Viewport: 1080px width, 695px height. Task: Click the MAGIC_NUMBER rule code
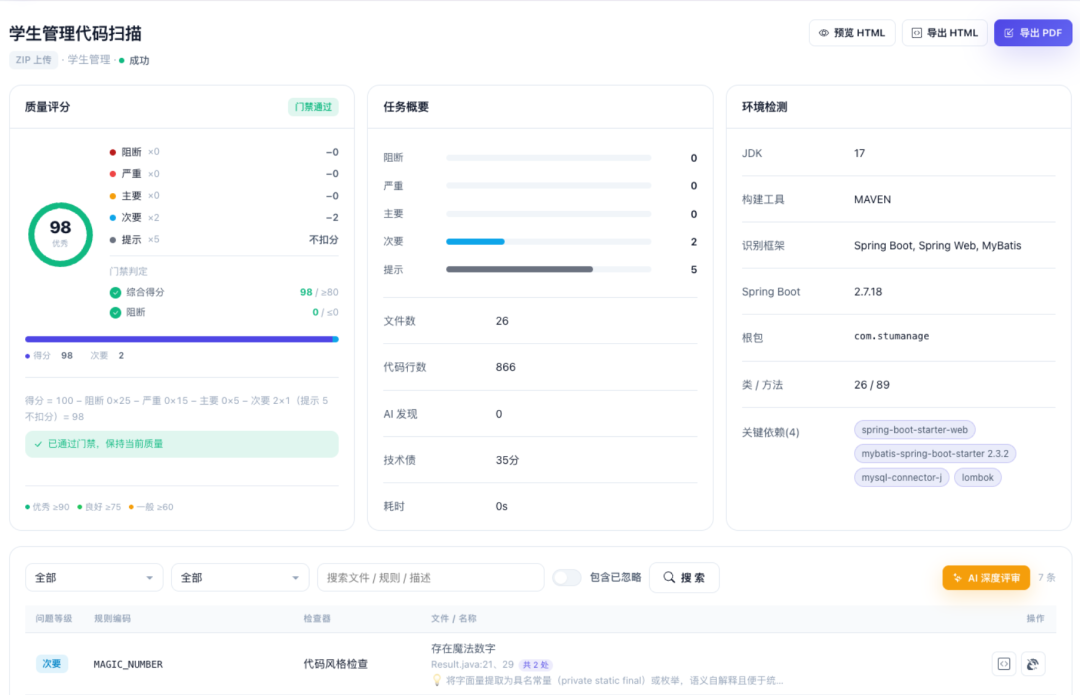tap(128, 665)
